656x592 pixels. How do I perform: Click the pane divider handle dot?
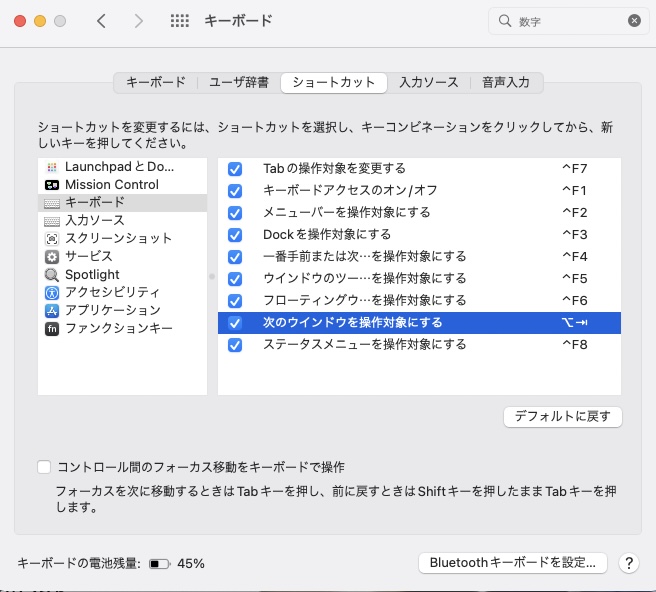212,277
